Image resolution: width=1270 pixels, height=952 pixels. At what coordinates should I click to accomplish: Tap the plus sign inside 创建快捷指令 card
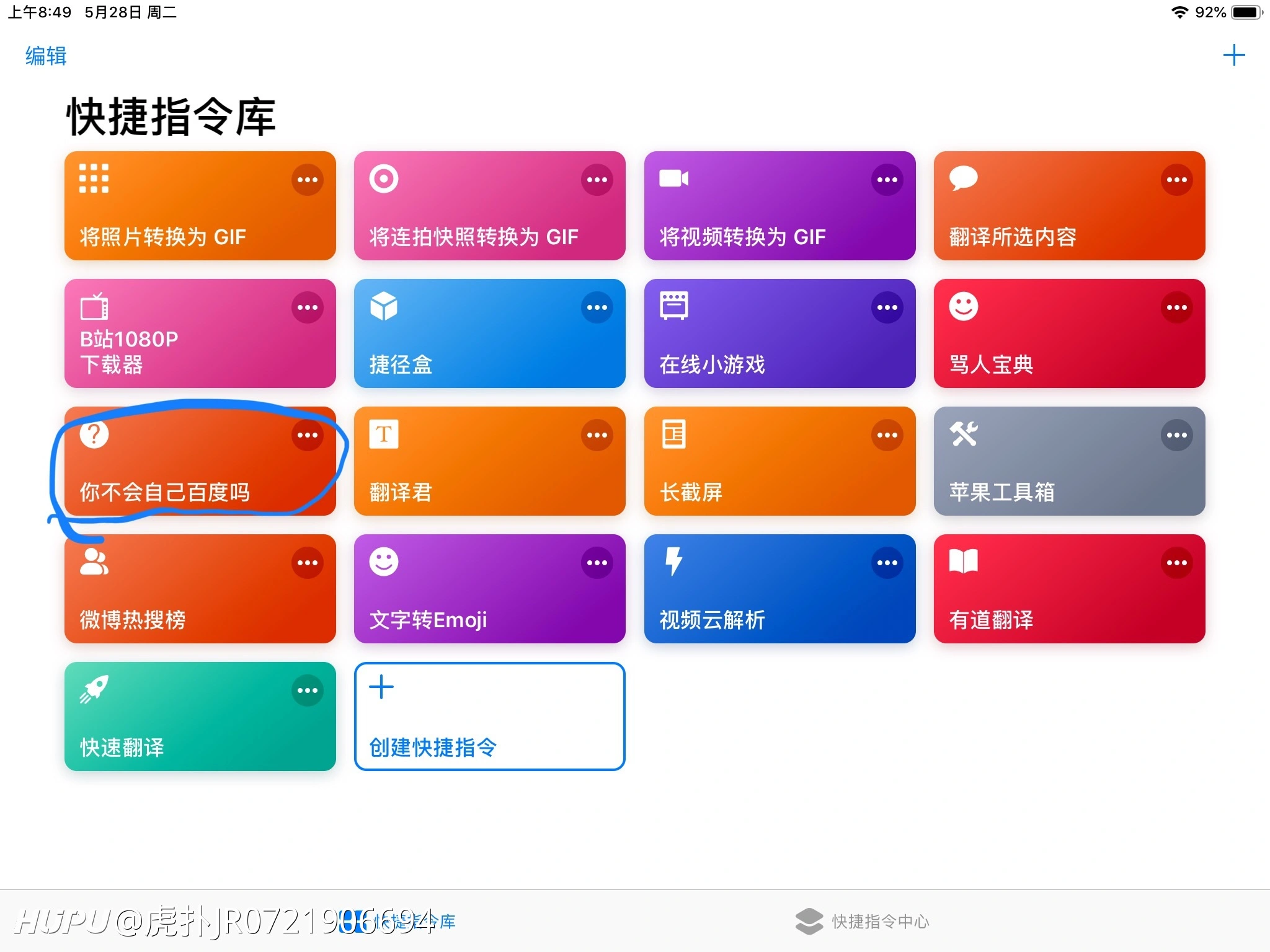(381, 687)
